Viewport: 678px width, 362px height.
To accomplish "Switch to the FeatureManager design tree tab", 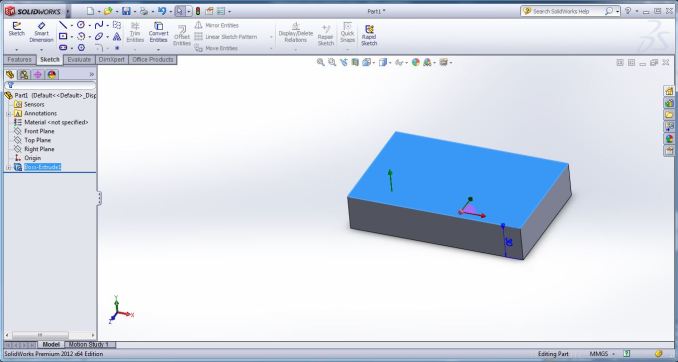I will click(x=10, y=74).
